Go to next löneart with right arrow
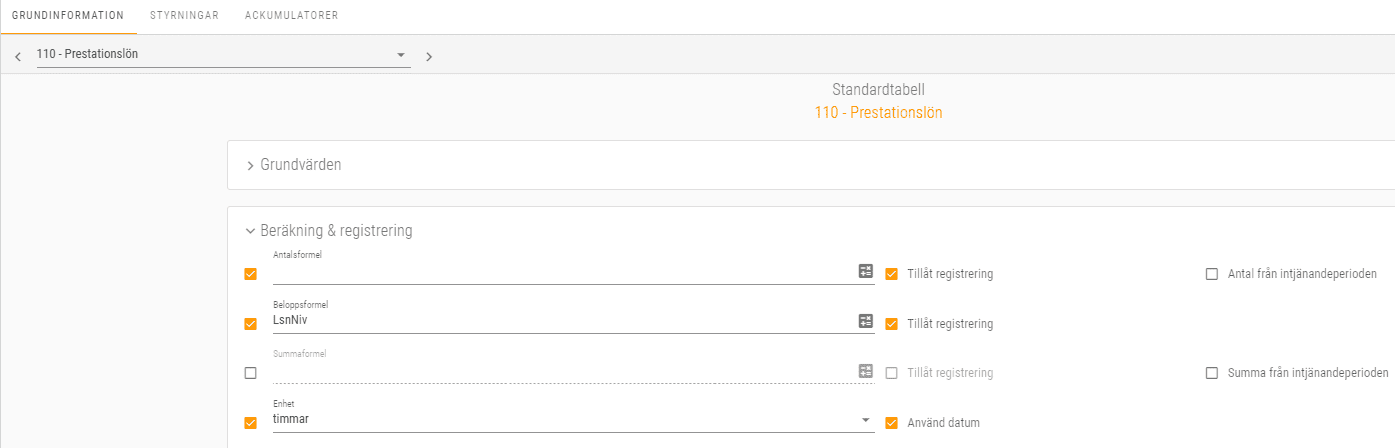This screenshot has height=448, width=1395. tap(429, 57)
